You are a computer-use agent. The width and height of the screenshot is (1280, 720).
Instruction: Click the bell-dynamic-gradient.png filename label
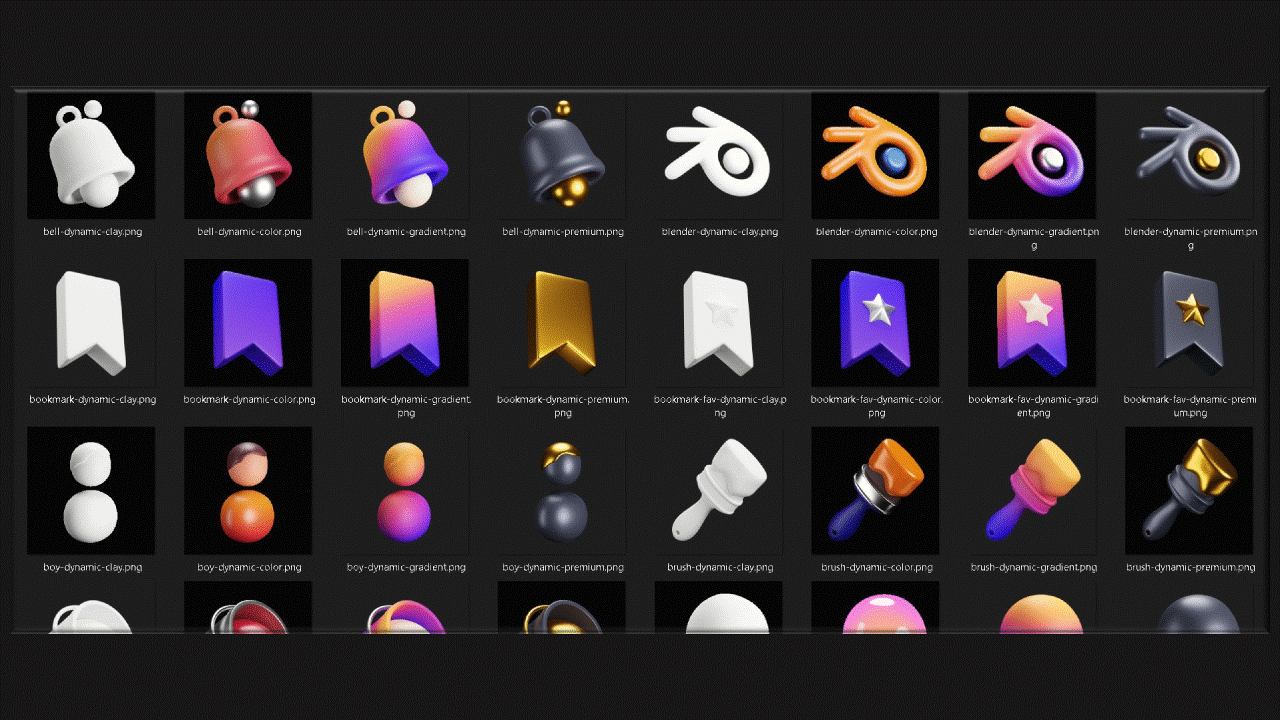[406, 232]
